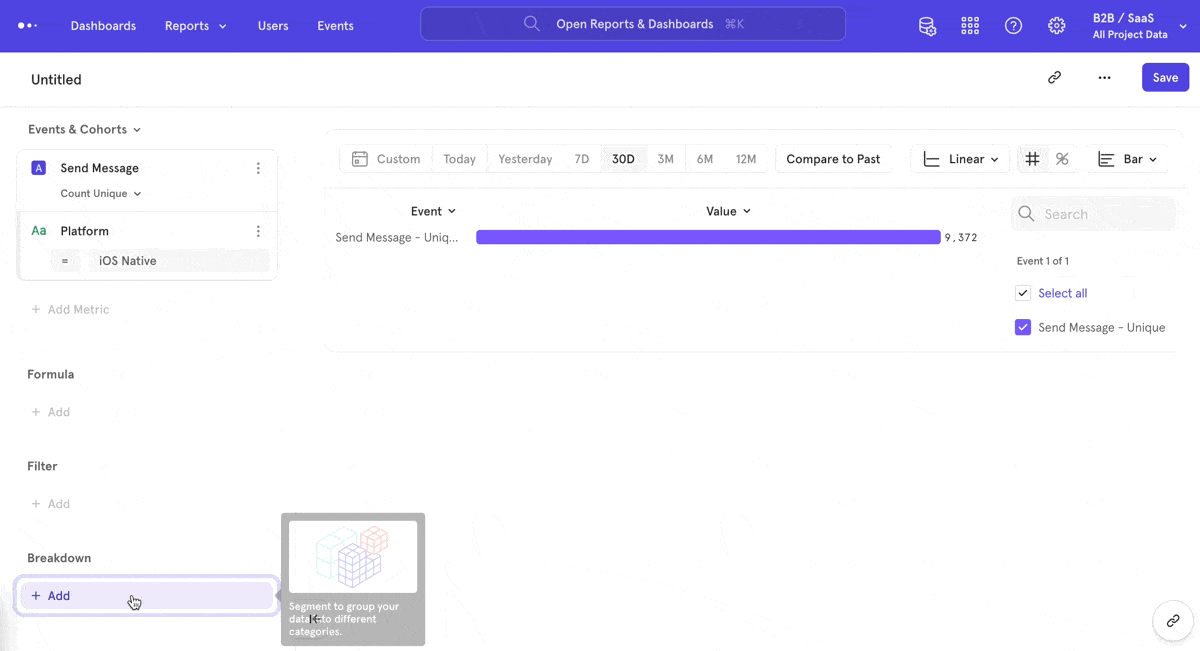1200x651 pixels.
Task: Open the settings gear icon
Action: click(1056, 26)
